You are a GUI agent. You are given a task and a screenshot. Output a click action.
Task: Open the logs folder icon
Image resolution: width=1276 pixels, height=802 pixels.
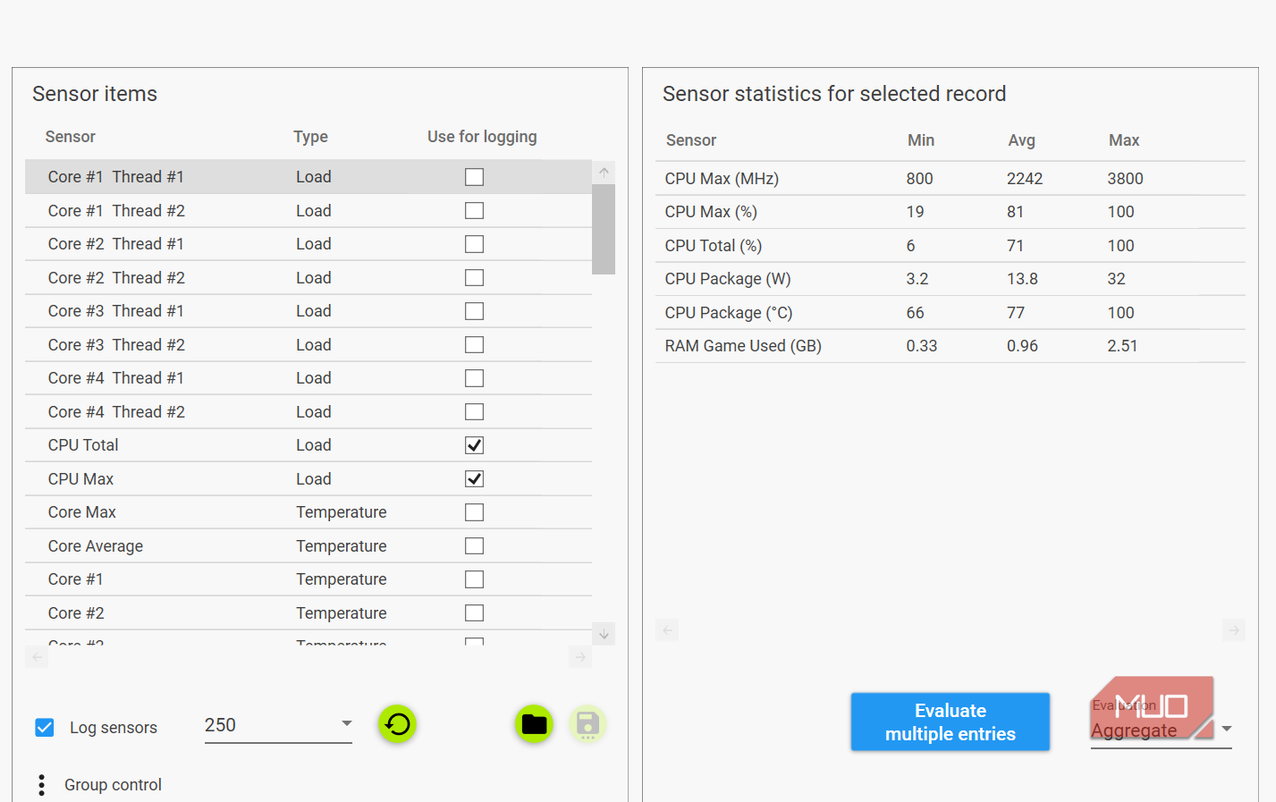[x=534, y=724]
